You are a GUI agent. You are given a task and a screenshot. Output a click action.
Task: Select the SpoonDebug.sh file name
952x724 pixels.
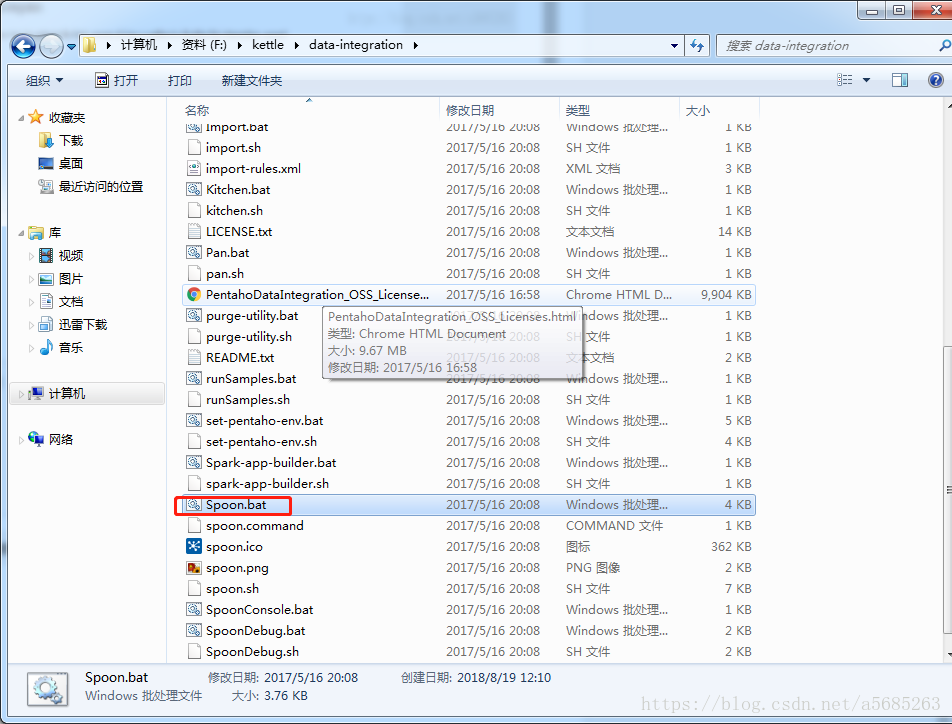[x=252, y=652]
